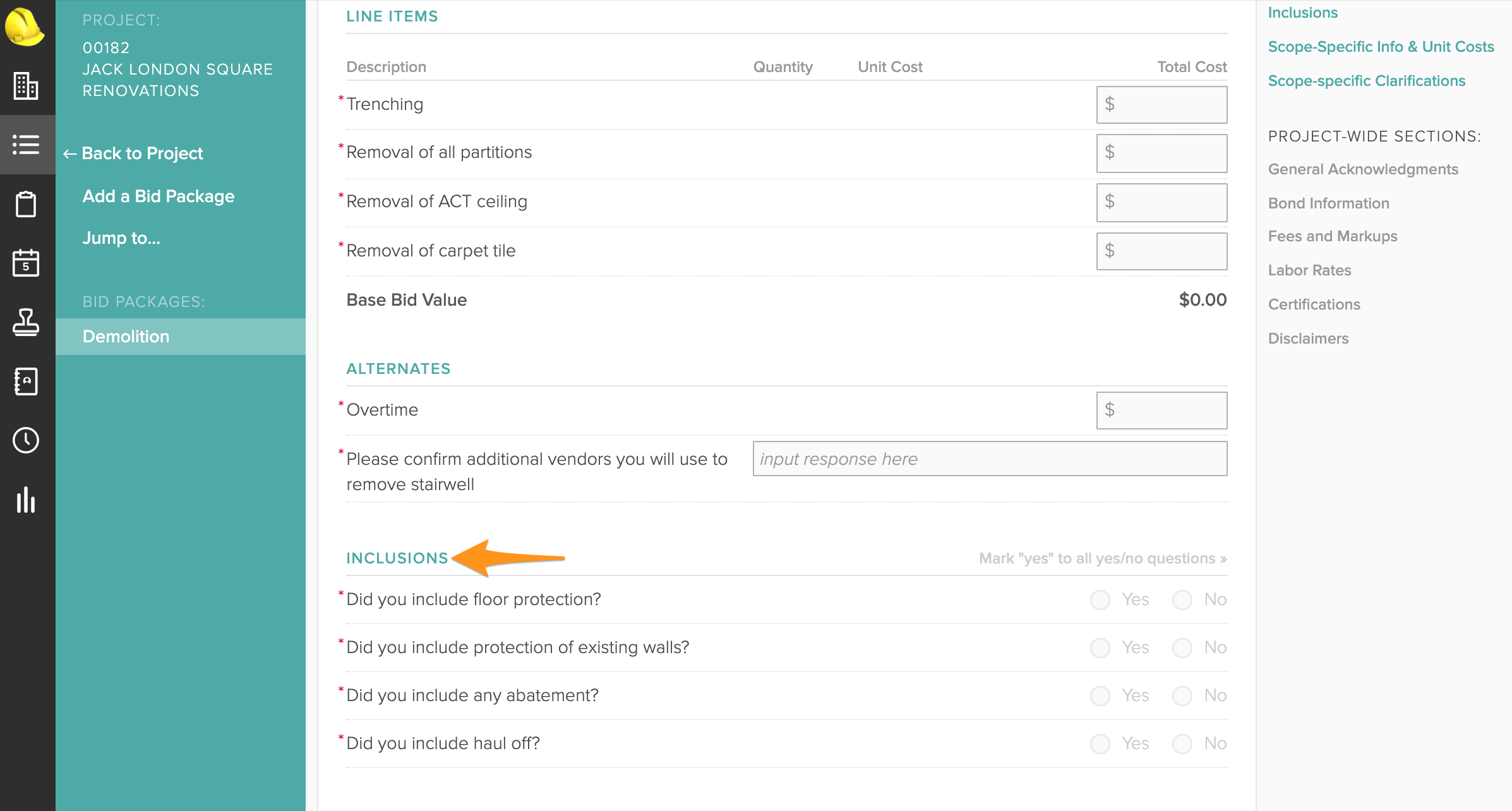Click the stamp icon in sidebar
This screenshot has width=1512, height=811.
coord(26,322)
